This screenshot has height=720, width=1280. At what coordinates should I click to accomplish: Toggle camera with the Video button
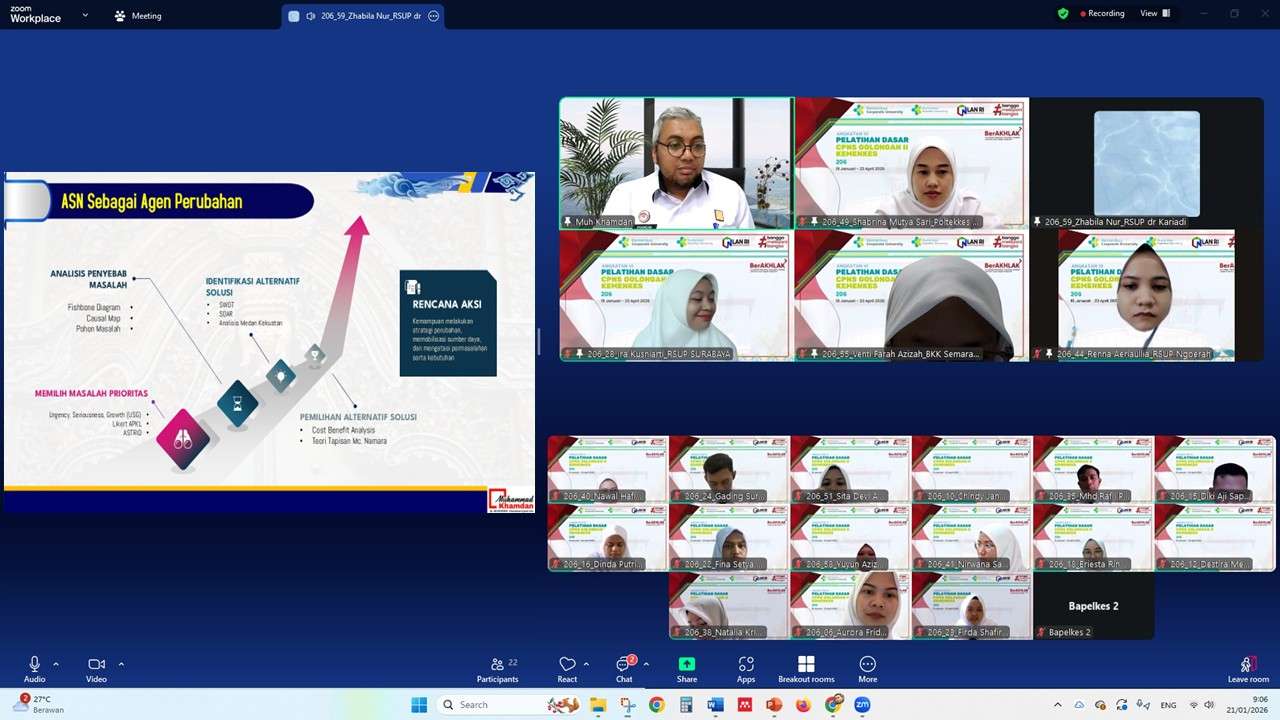(96, 667)
